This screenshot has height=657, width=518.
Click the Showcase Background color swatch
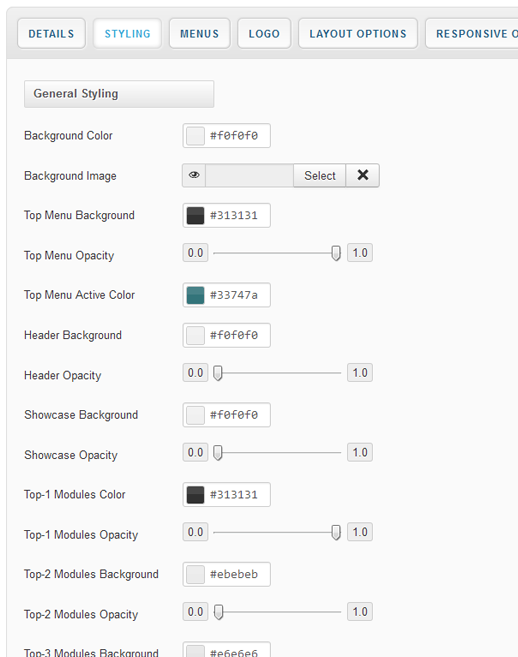195,415
